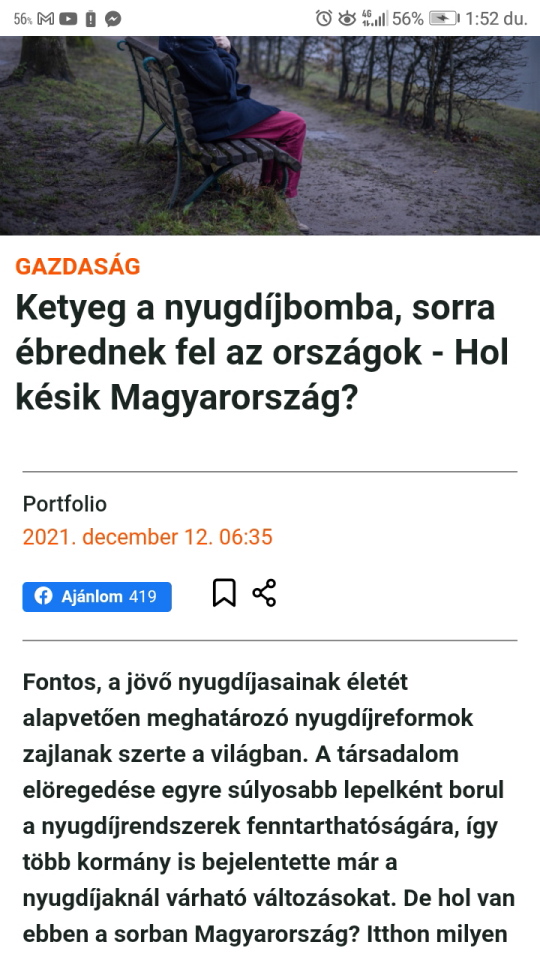Click the Facebook Ajánlom recommend button
Image resolution: width=540 pixels, height=960 pixels.
[97, 596]
